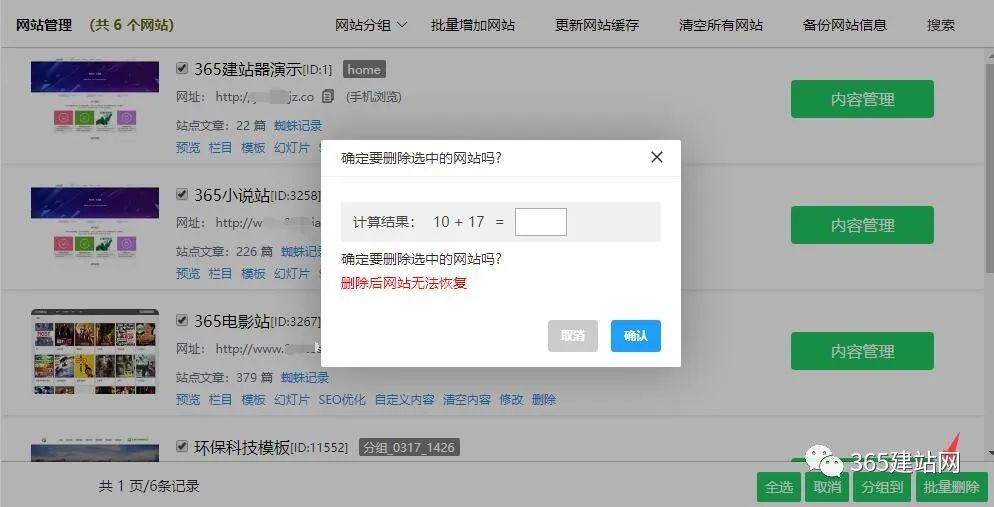Uncheck the 365建站器演示 checkbox
Viewport: 994px width, 507px height.
(182, 68)
